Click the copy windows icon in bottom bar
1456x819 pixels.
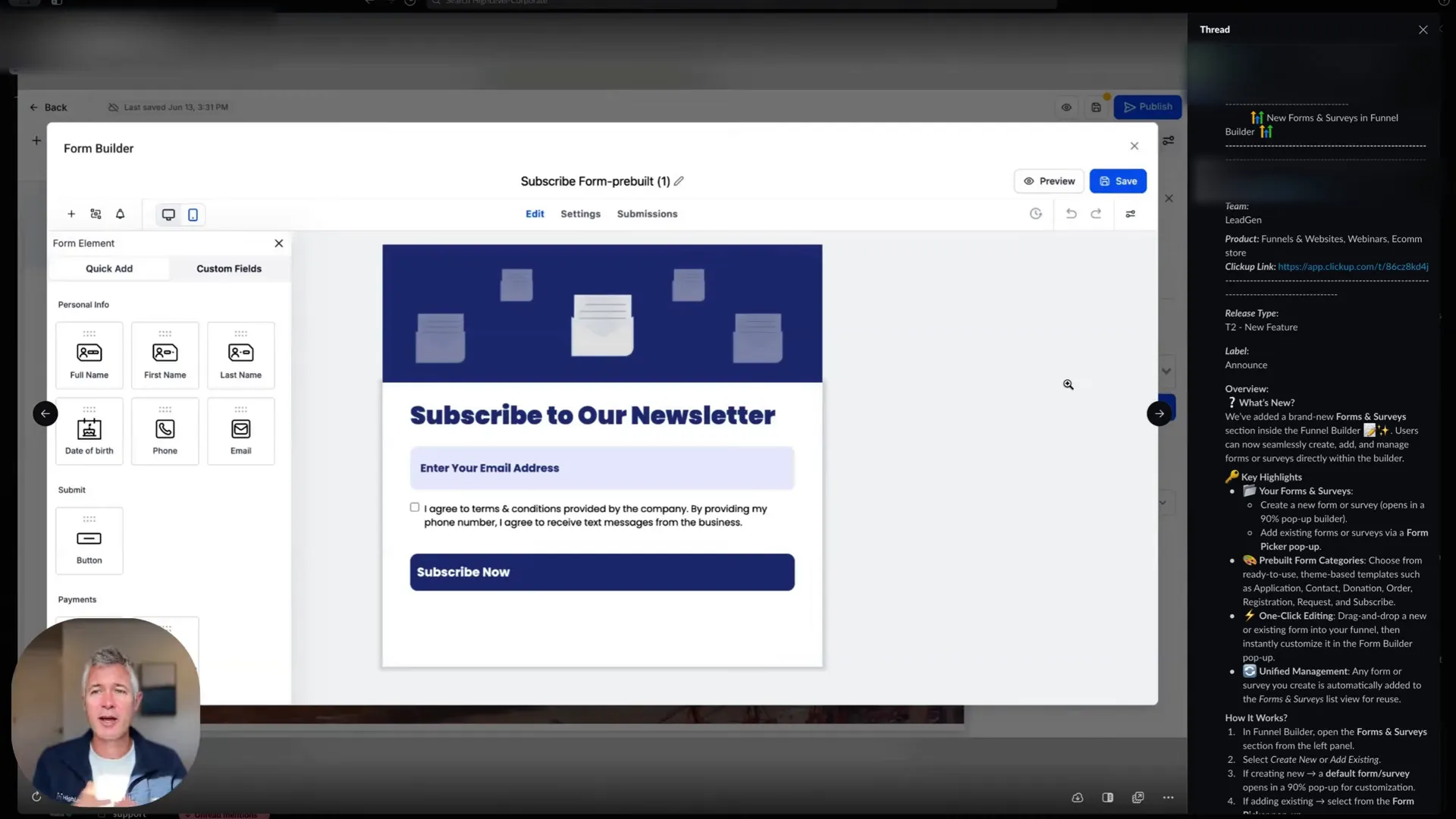pos(1137,798)
